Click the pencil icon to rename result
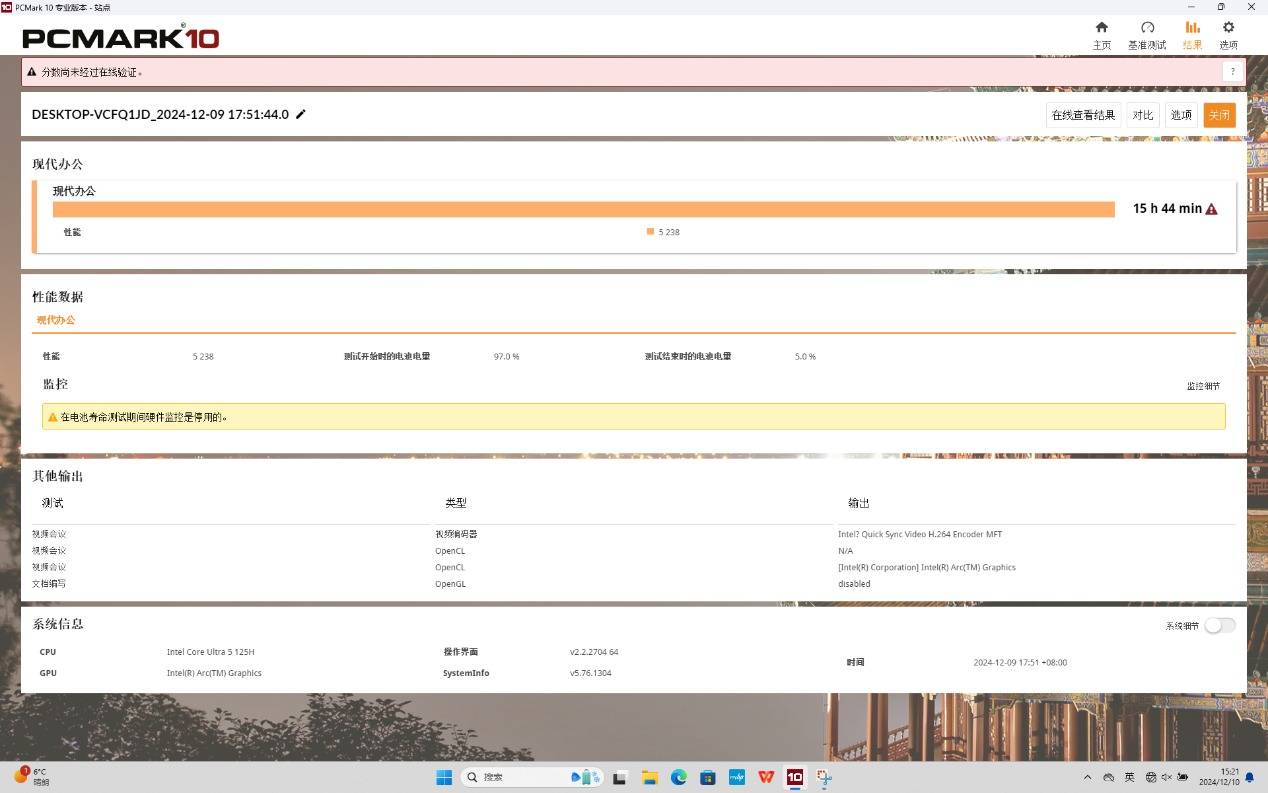This screenshot has width=1268, height=793. click(x=301, y=114)
